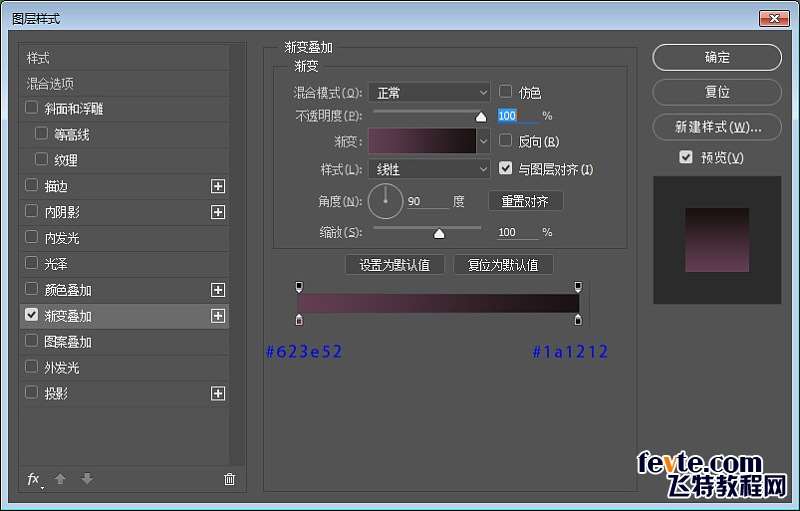Uncheck 与图层对齐 checkbox
The width and height of the screenshot is (800, 511).
click(x=505, y=168)
